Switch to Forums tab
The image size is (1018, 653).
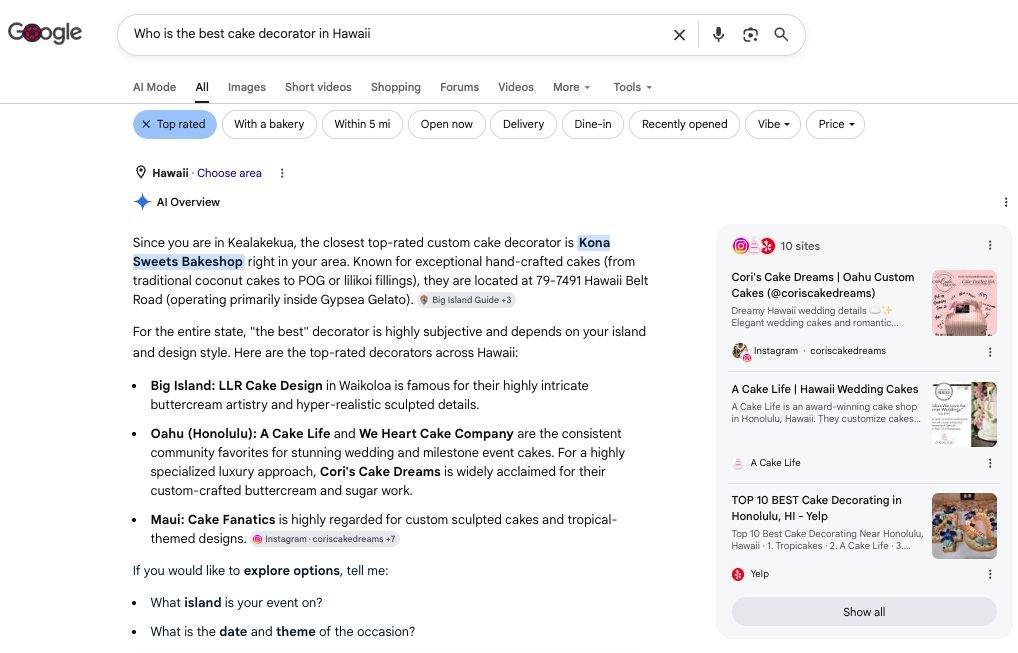(460, 87)
